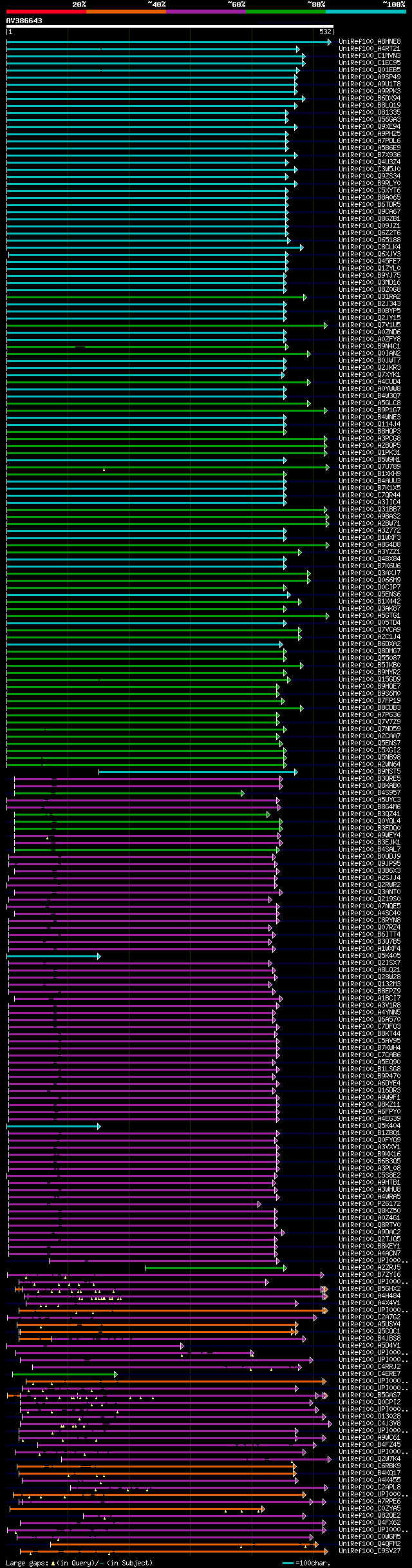Click the red ~20% identity legend segment
The width and height of the screenshot is (412, 1568).
point(46,11)
